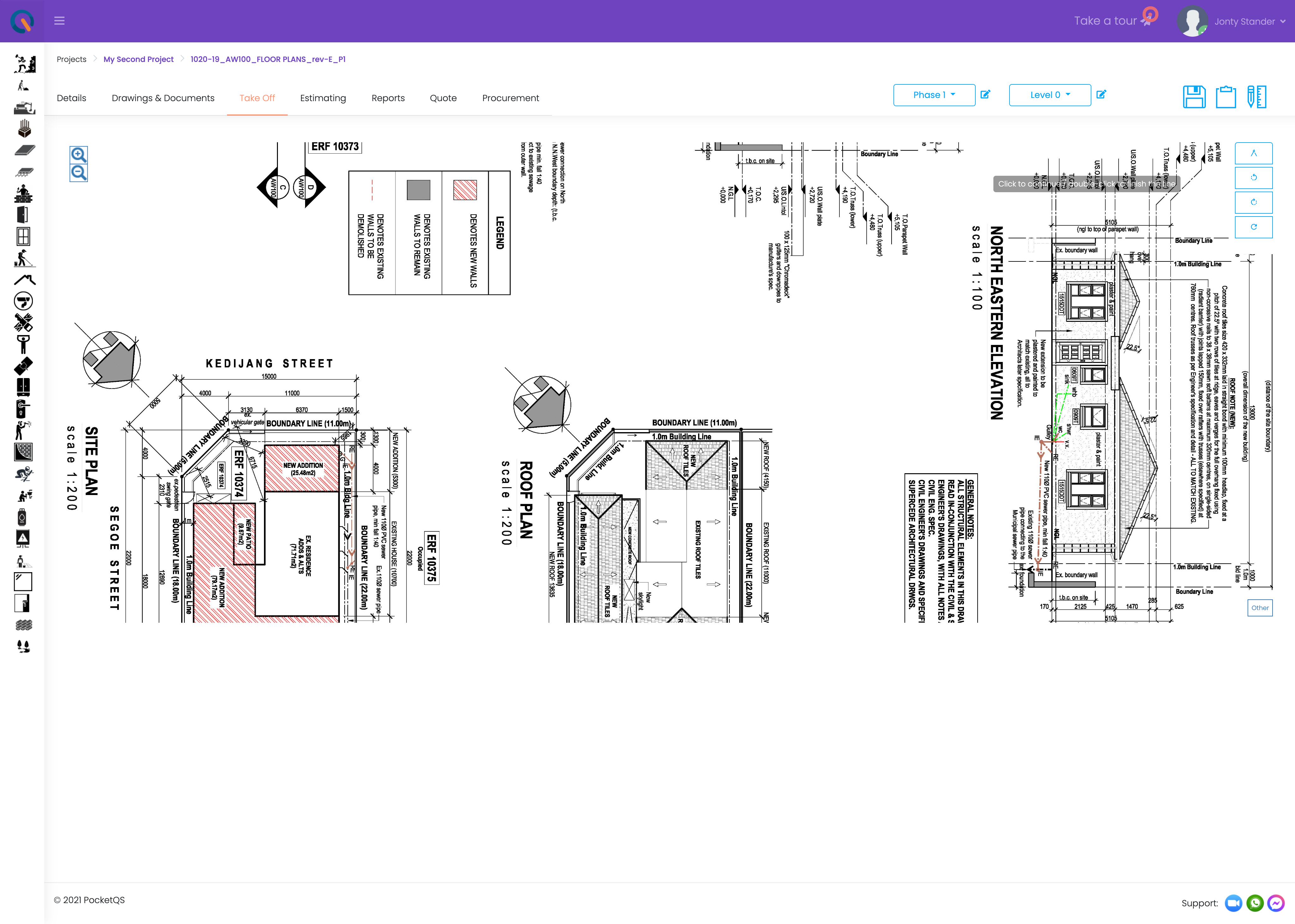Image resolution: width=1295 pixels, height=924 pixels.
Task: Click Take a tour
Action: coord(1105,21)
